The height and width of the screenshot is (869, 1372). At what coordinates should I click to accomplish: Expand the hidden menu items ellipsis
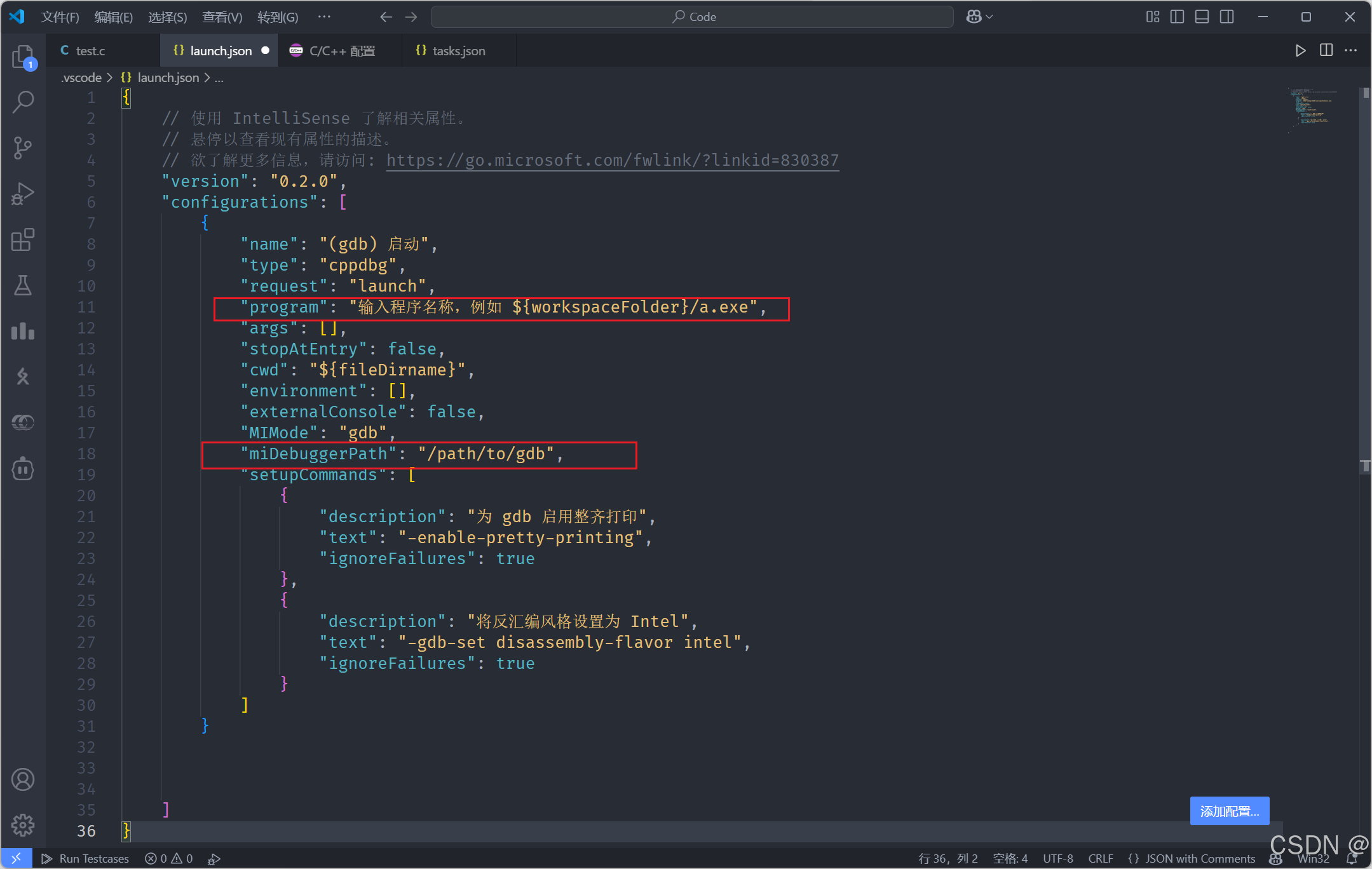point(324,17)
